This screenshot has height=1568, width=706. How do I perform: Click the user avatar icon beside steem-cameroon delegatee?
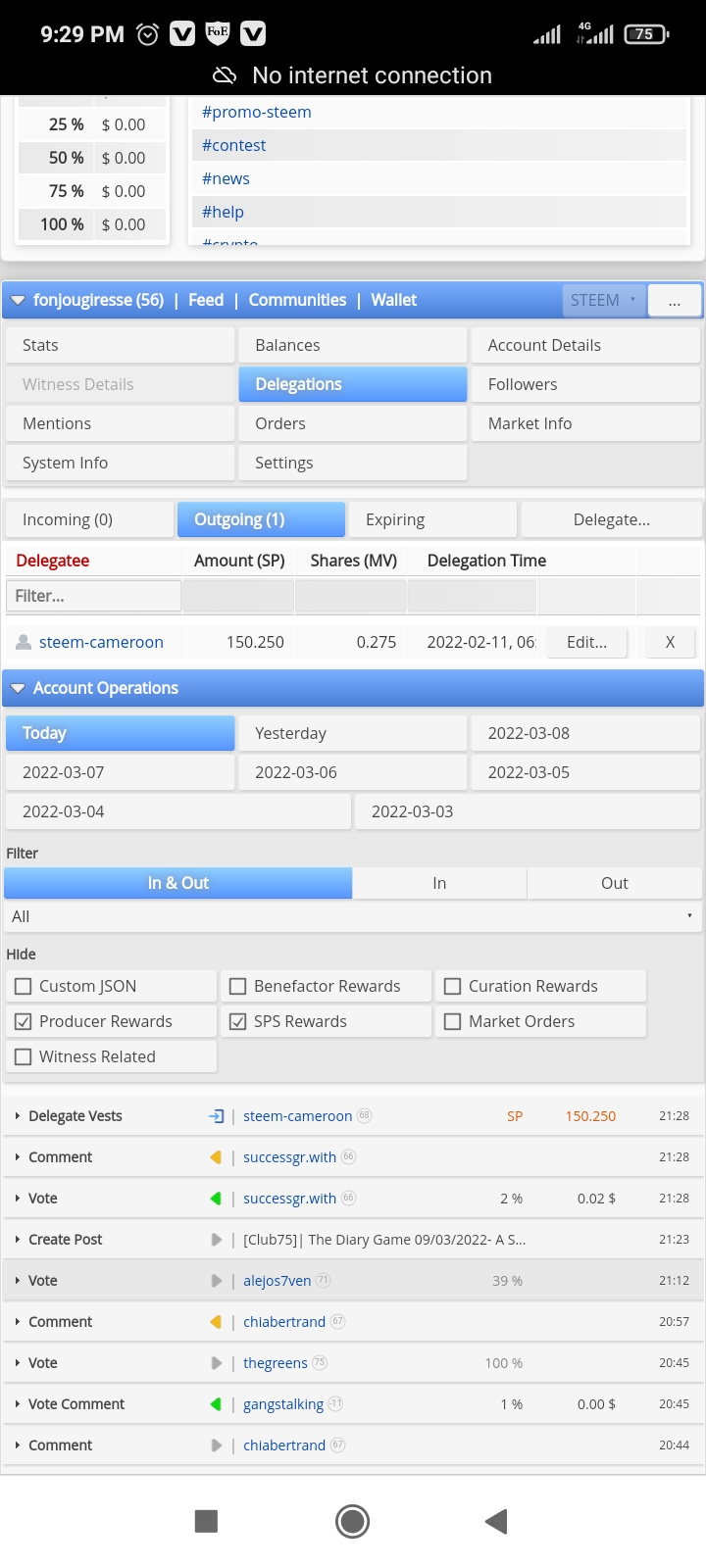click(24, 642)
